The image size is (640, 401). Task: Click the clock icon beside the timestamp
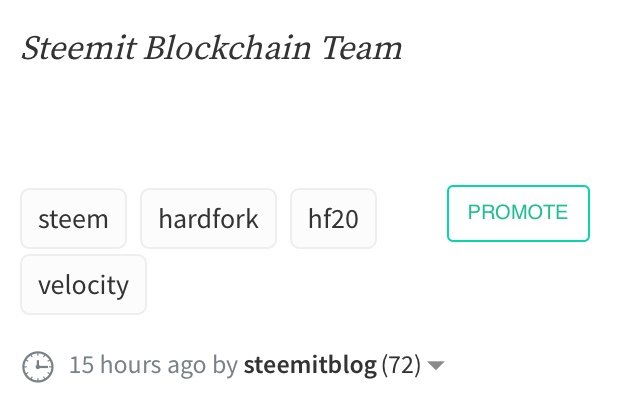click(x=38, y=366)
